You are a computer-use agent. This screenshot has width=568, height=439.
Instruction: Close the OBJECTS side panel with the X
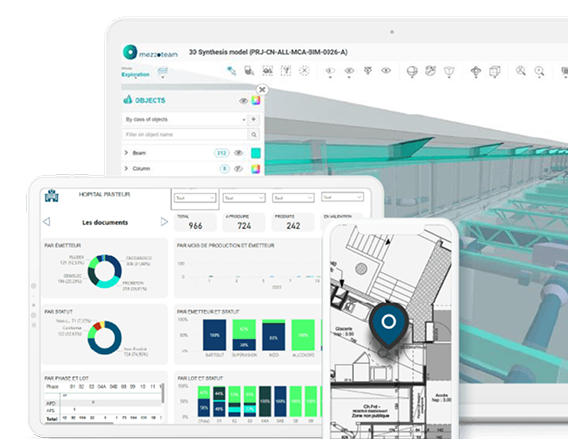(x=262, y=89)
